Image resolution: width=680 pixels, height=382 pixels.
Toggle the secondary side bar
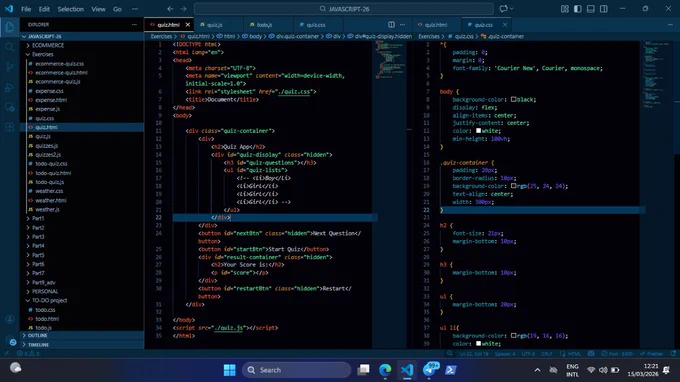(604, 9)
